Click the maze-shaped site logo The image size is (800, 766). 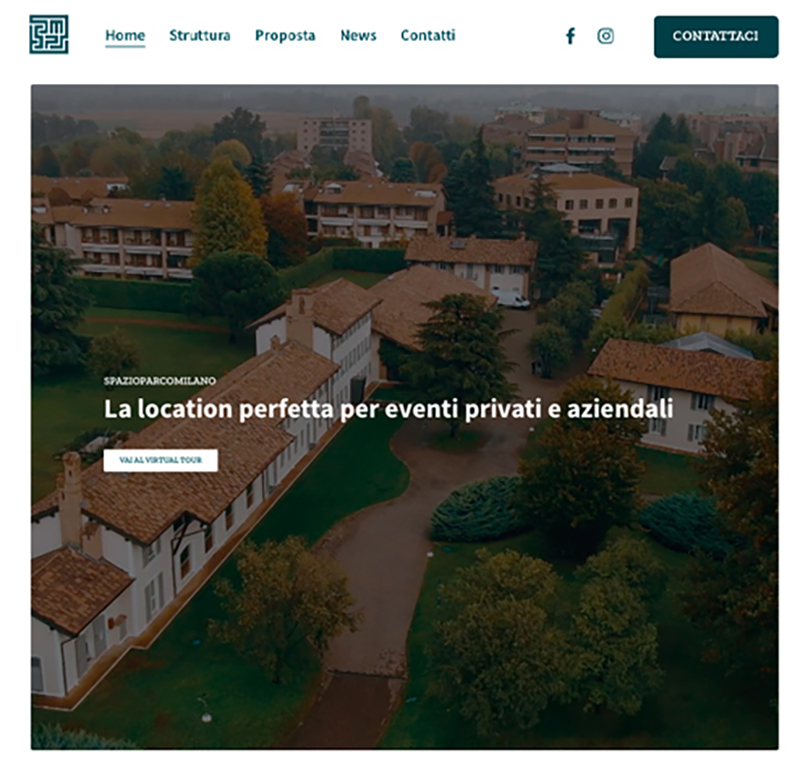point(49,35)
